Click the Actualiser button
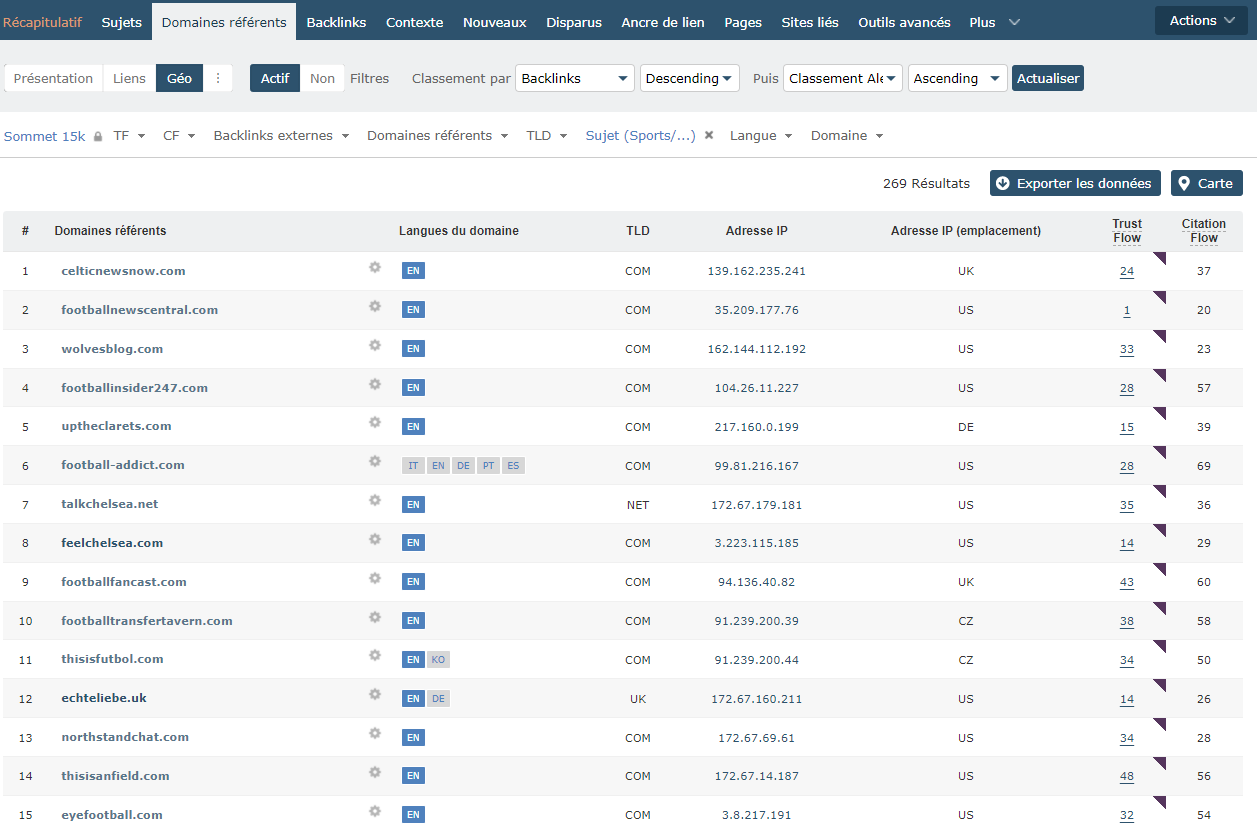Viewport: 1257px width, 828px height. (1047, 78)
